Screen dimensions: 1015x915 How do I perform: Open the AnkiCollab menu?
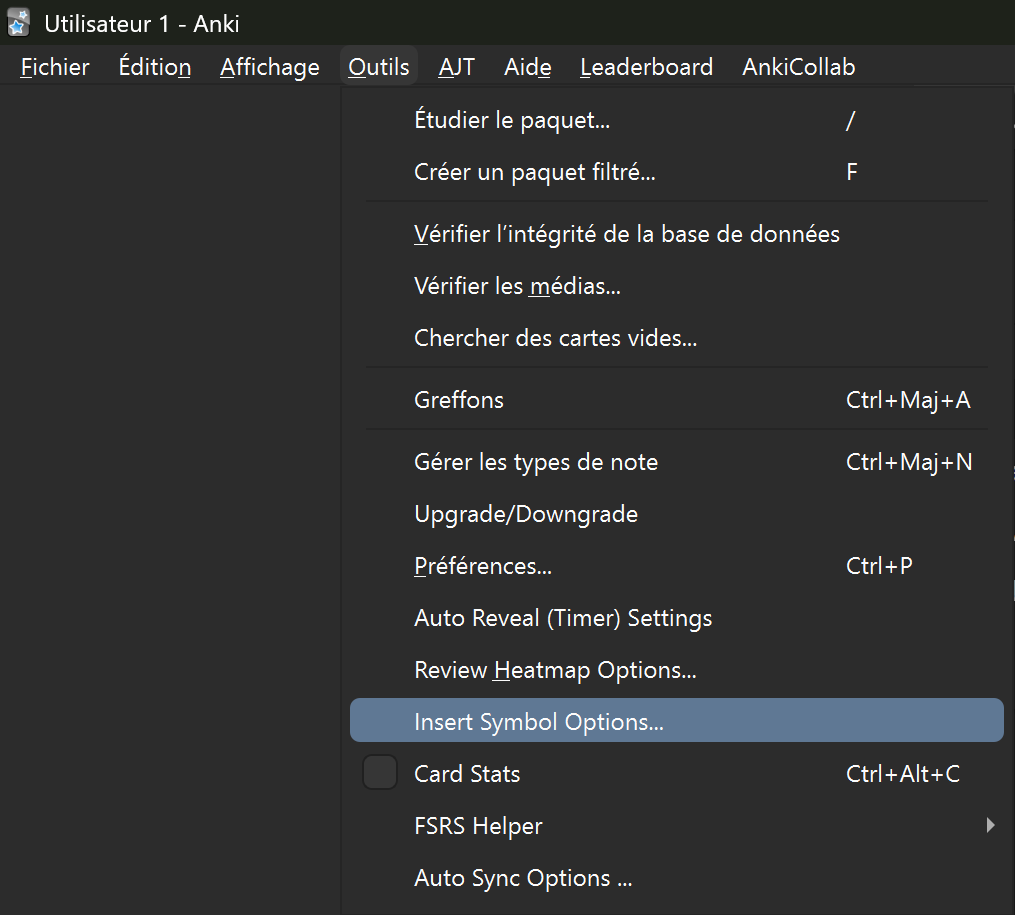798,67
